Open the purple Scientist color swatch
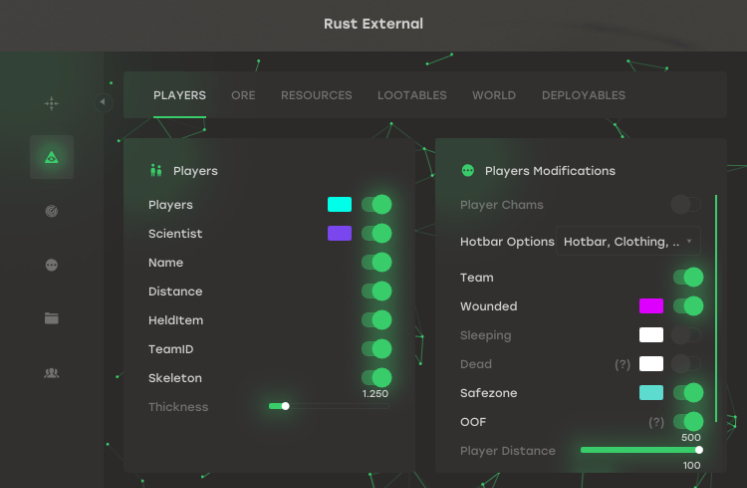 [x=340, y=234]
